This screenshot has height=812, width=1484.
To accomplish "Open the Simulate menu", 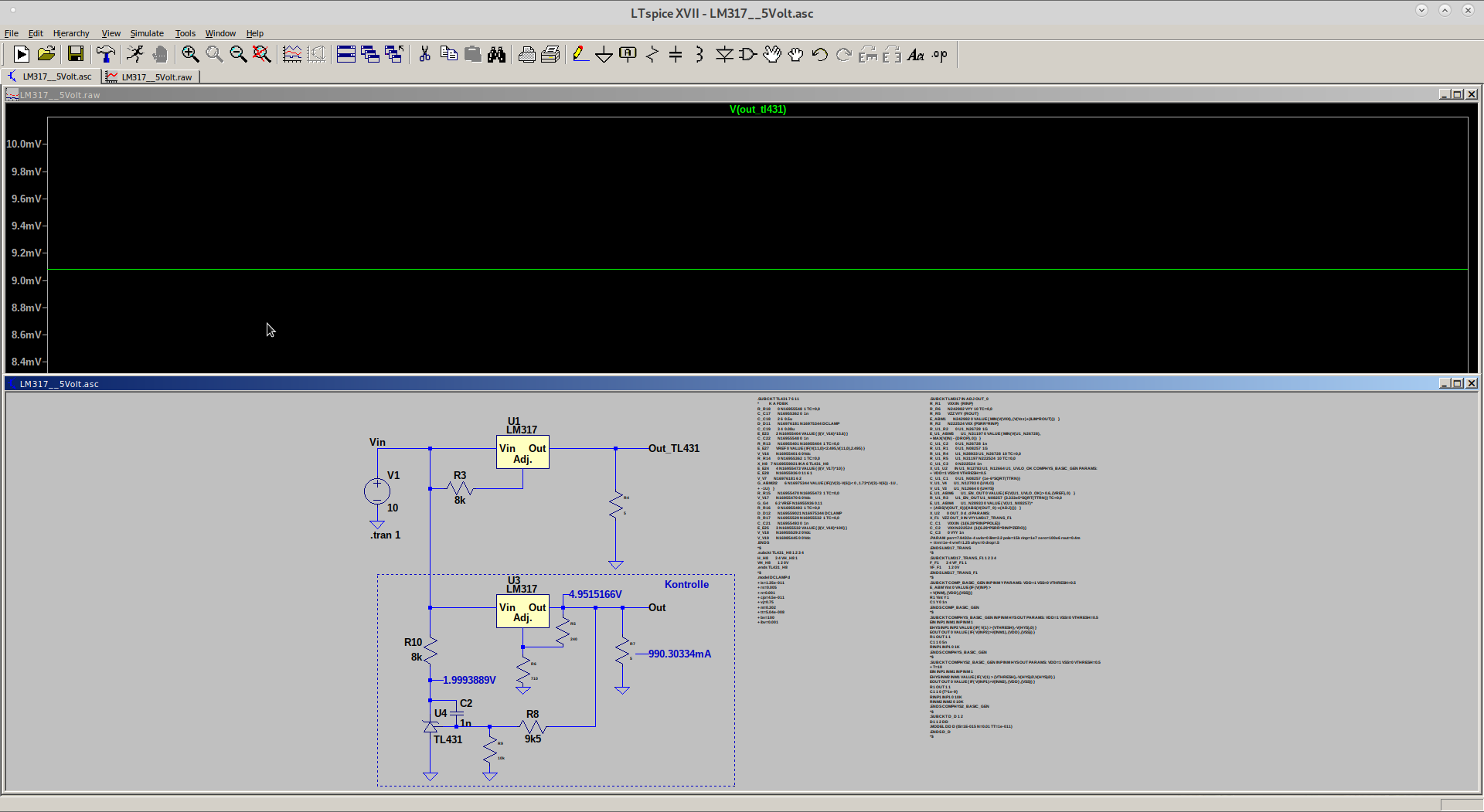I will [147, 33].
